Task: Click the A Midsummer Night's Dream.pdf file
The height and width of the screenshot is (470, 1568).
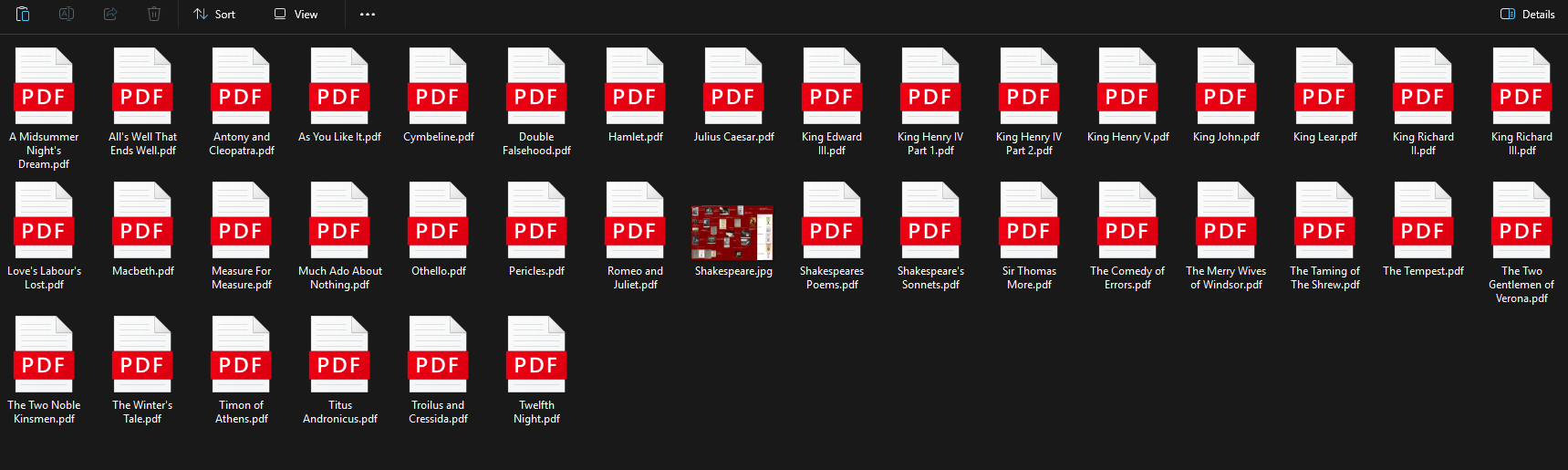Action: [44, 87]
